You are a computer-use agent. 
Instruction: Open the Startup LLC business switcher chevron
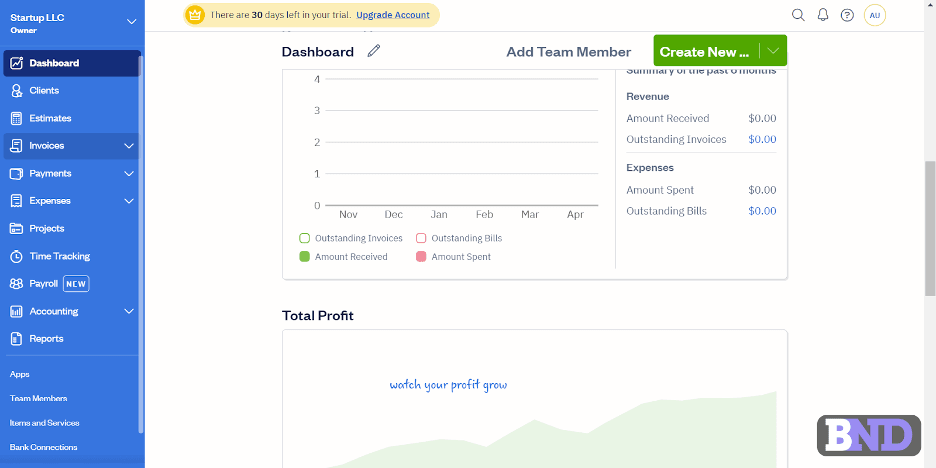[x=132, y=22]
